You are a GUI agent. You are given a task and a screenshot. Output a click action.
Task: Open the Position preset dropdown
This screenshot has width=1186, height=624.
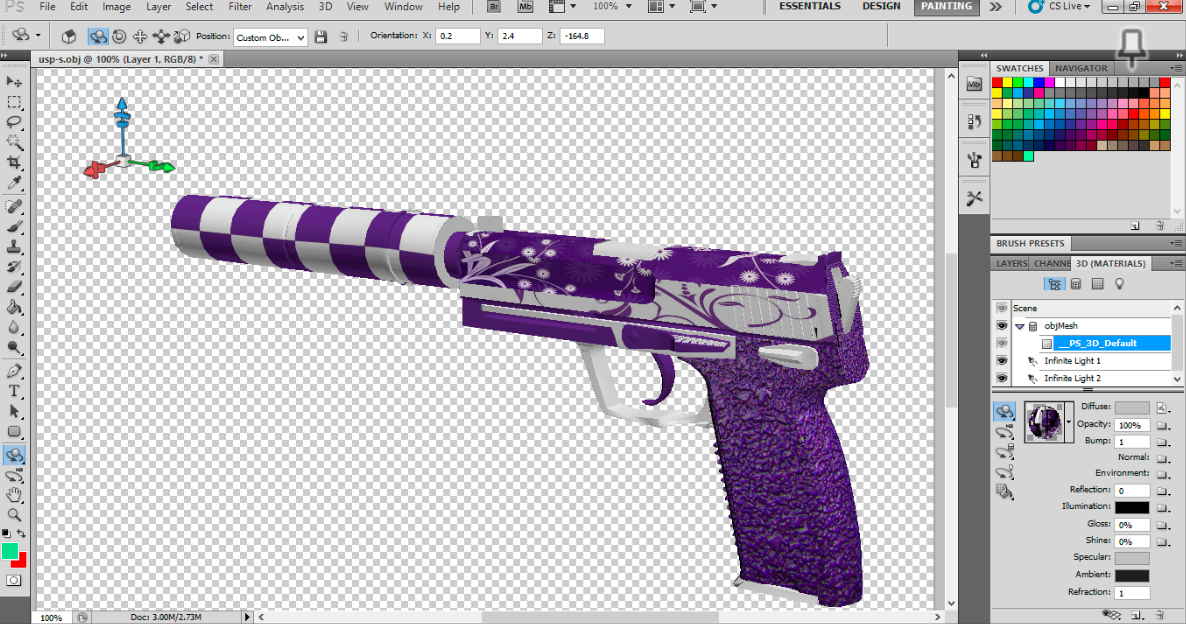(x=270, y=37)
